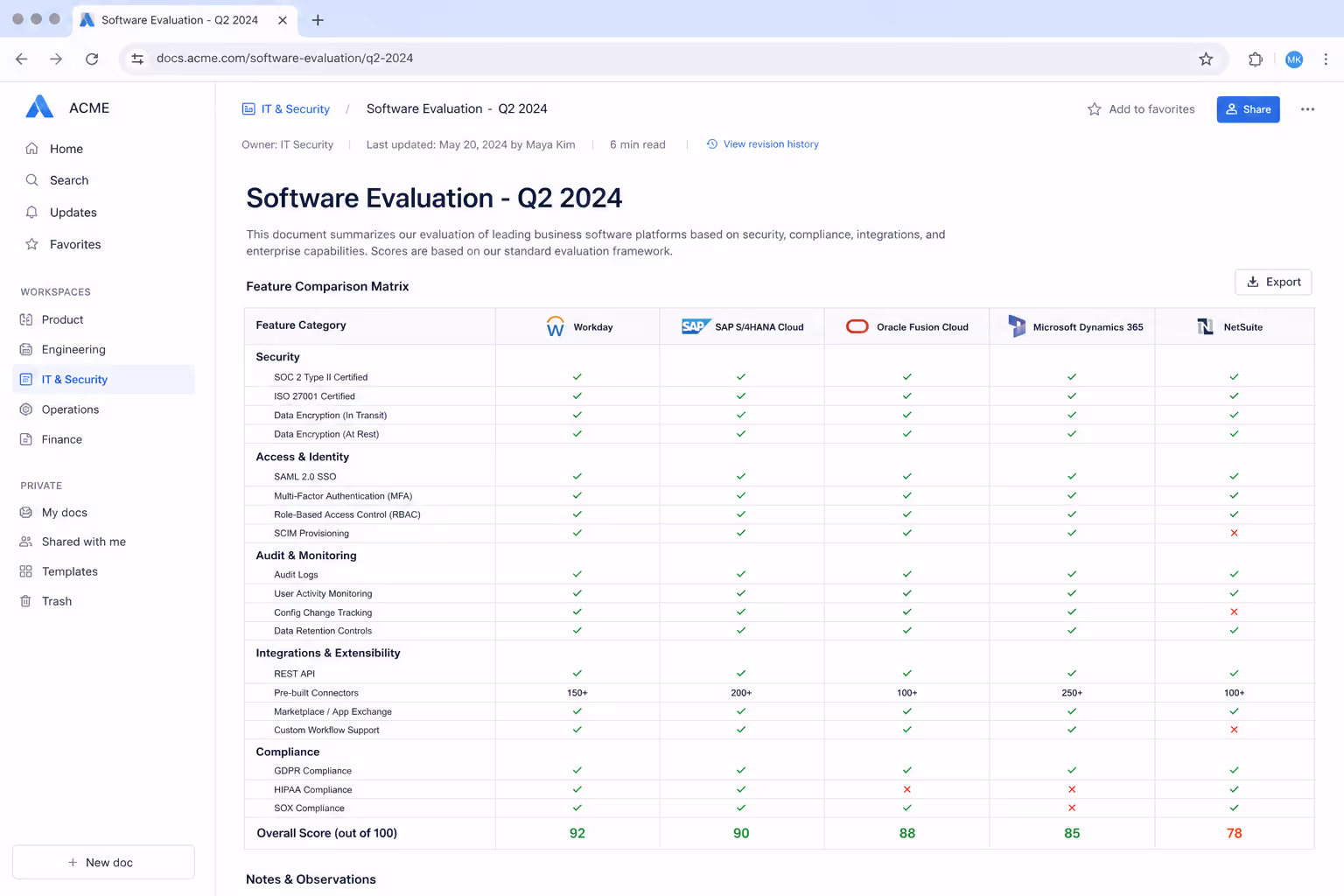
Task: Click the Updates bell icon
Action: [x=31, y=213]
